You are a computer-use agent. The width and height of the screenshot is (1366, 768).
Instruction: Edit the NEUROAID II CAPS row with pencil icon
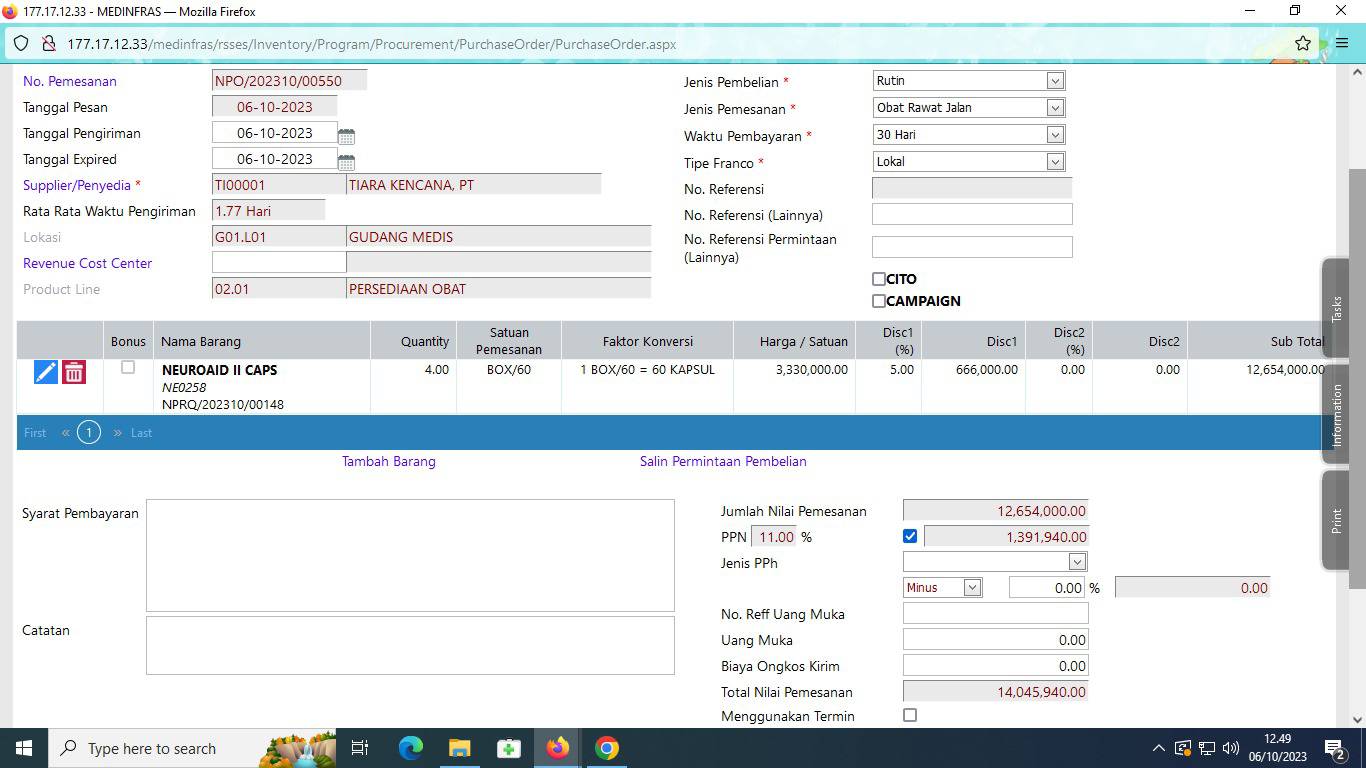pos(46,372)
